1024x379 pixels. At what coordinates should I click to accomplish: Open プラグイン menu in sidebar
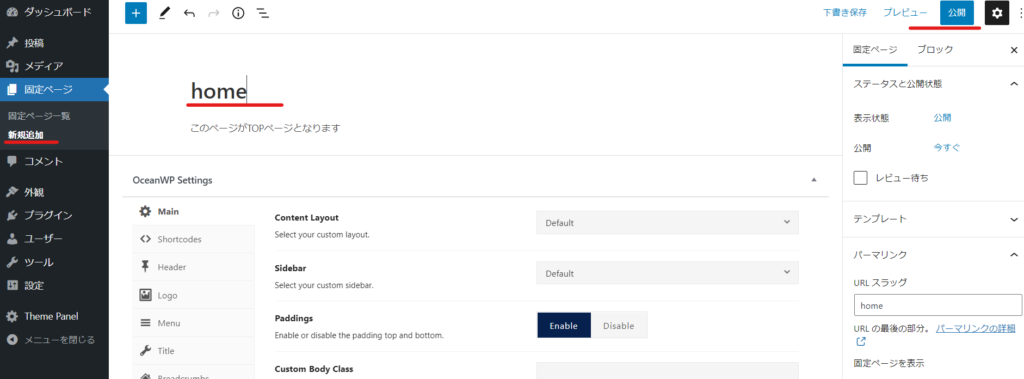click(55, 215)
